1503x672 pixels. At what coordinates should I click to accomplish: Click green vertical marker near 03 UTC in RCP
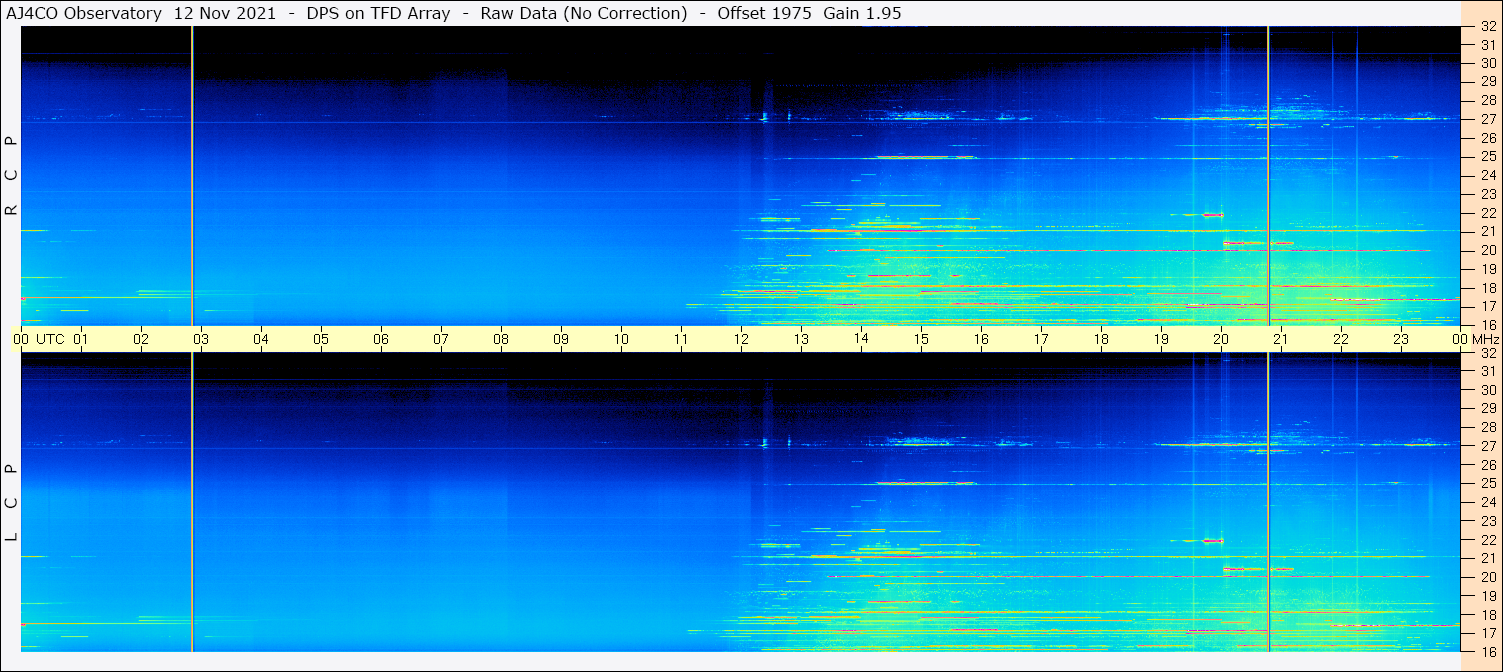pos(192,176)
